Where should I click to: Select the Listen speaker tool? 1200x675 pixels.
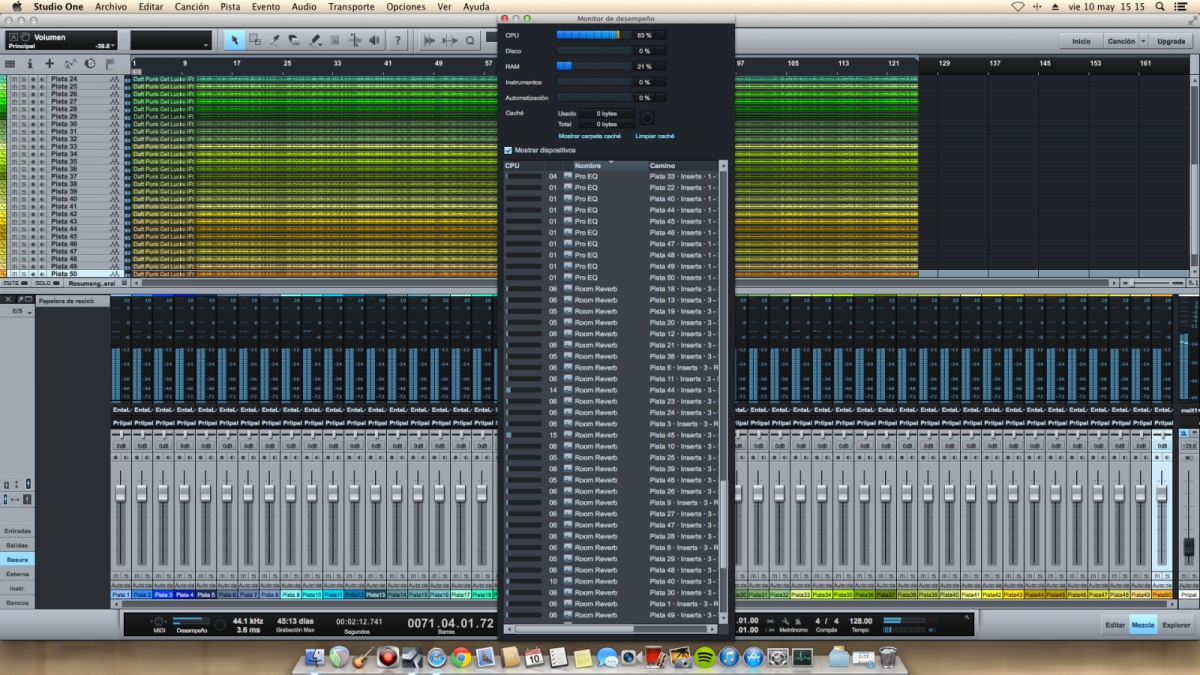[x=375, y=40]
